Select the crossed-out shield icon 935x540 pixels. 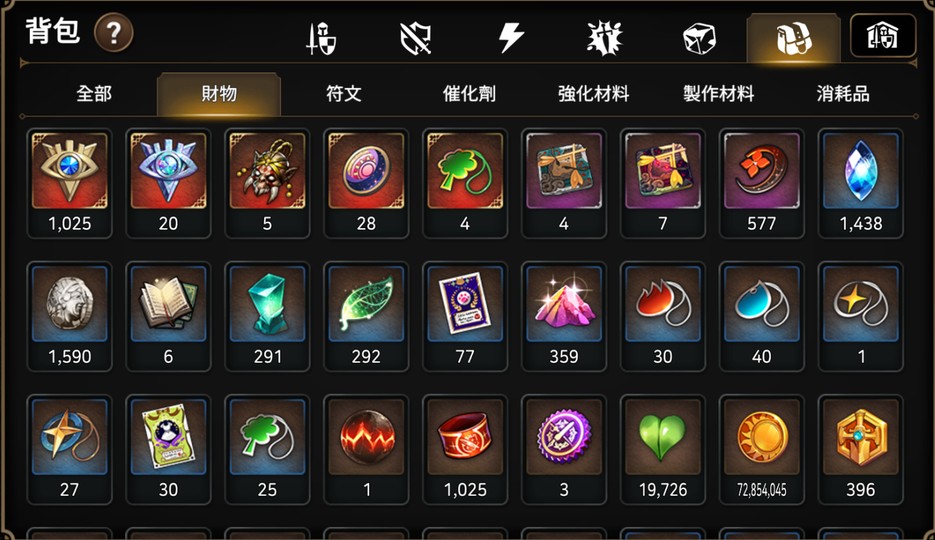(416, 38)
